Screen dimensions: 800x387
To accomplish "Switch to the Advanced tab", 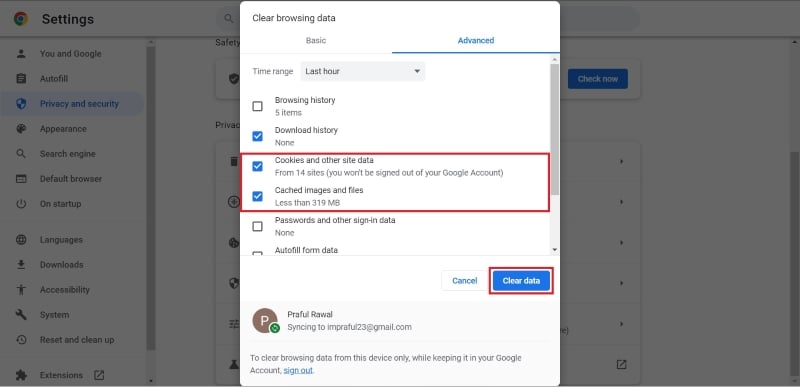I will point(476,40).
